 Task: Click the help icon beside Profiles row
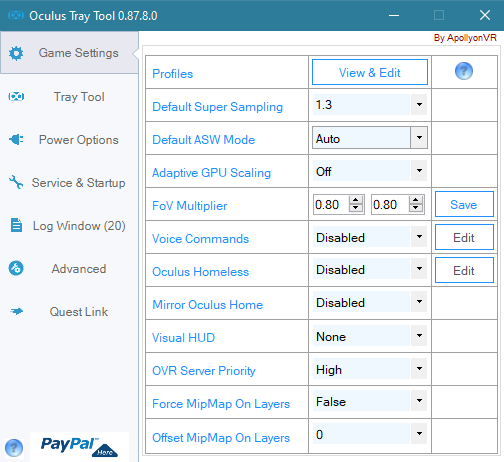464,71
